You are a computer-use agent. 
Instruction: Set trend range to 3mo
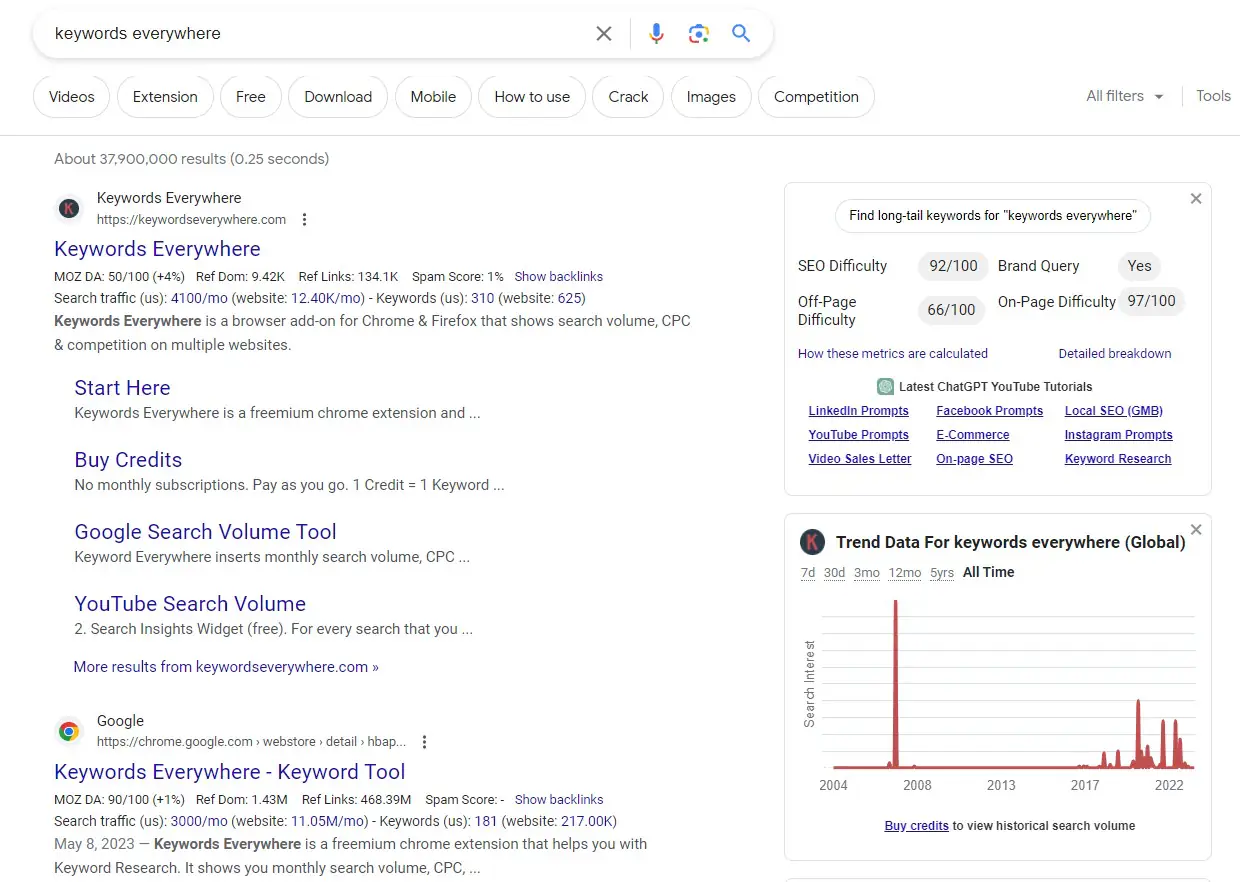[867, 573]
